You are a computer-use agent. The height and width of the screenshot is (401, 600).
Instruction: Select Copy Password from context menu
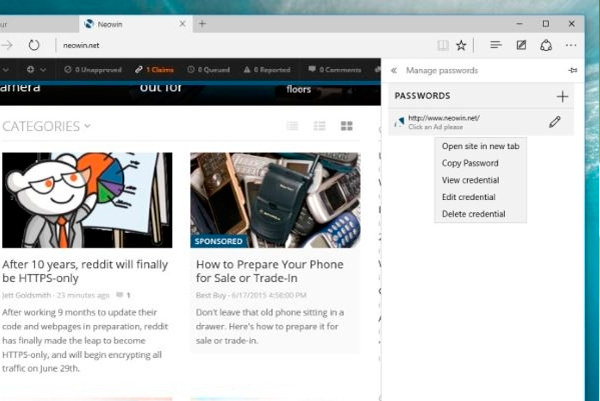470,163
